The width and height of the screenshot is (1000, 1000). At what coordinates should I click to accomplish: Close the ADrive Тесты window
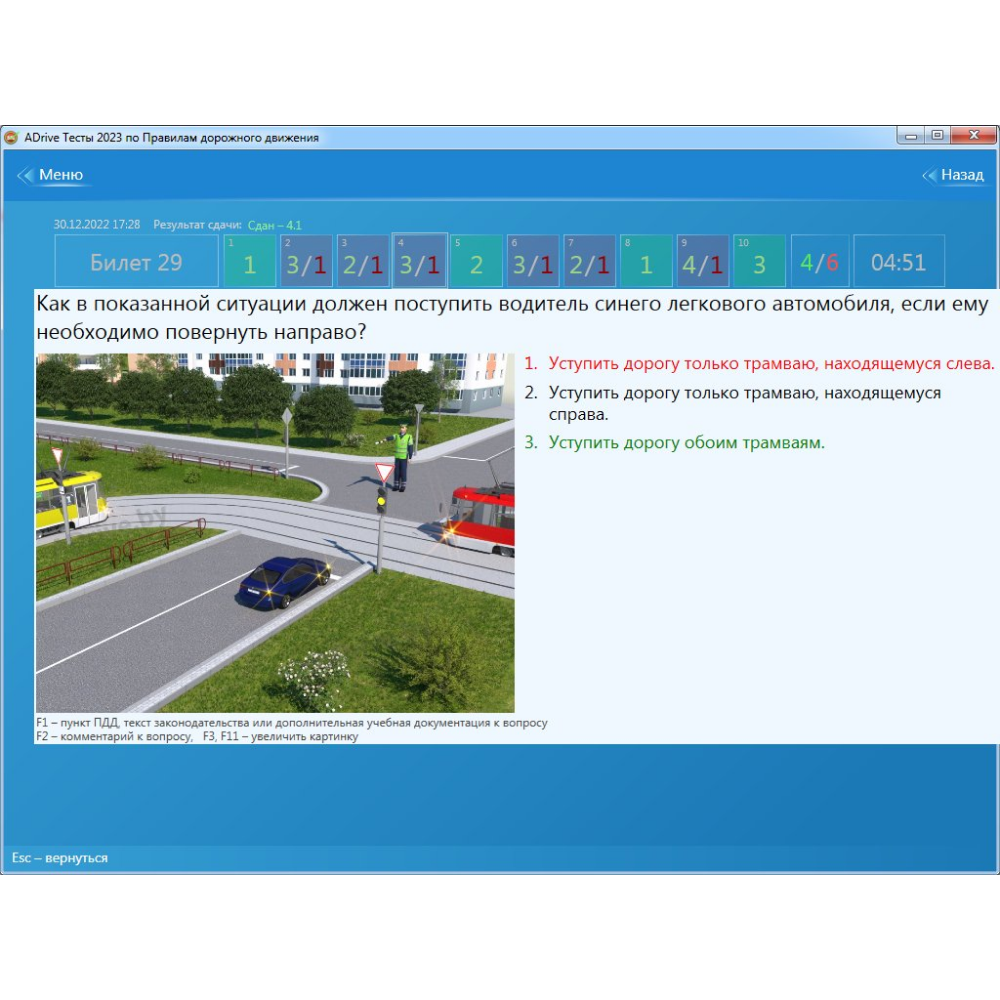click(973, 136)
